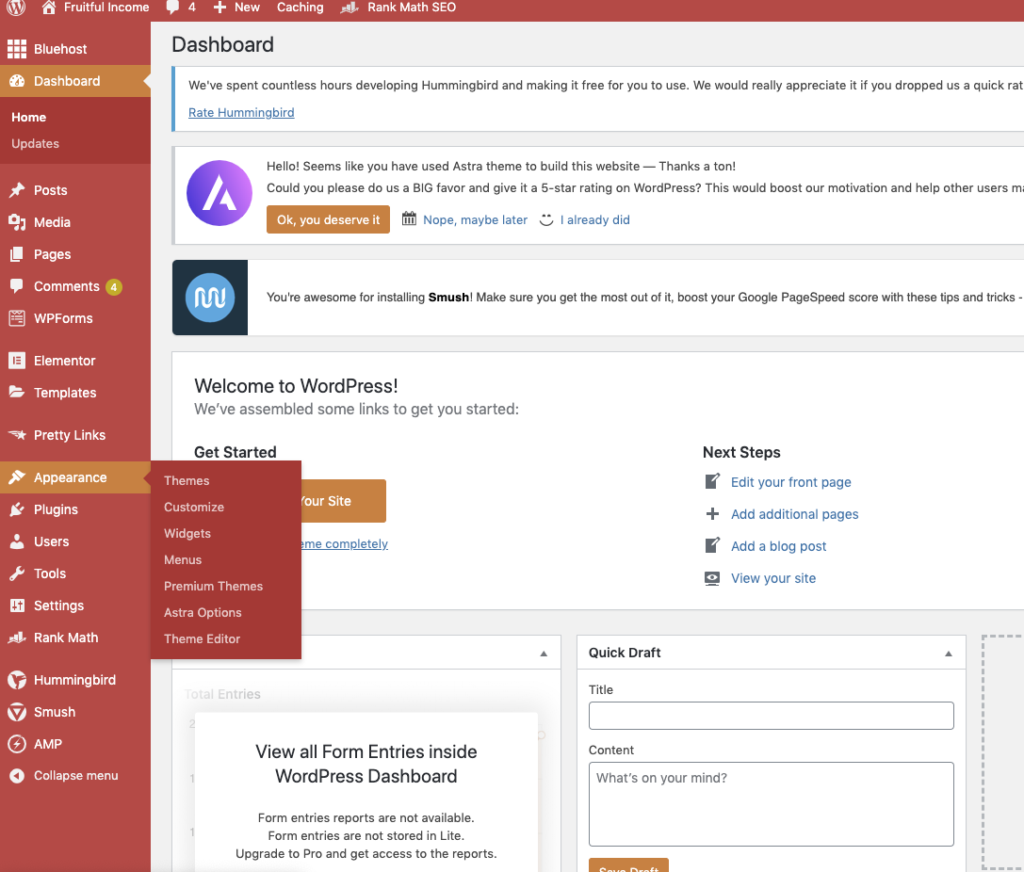This screenshot has height=872, width=1024.
Task: Open Astra Options submenu item
Action: [202, 613]
